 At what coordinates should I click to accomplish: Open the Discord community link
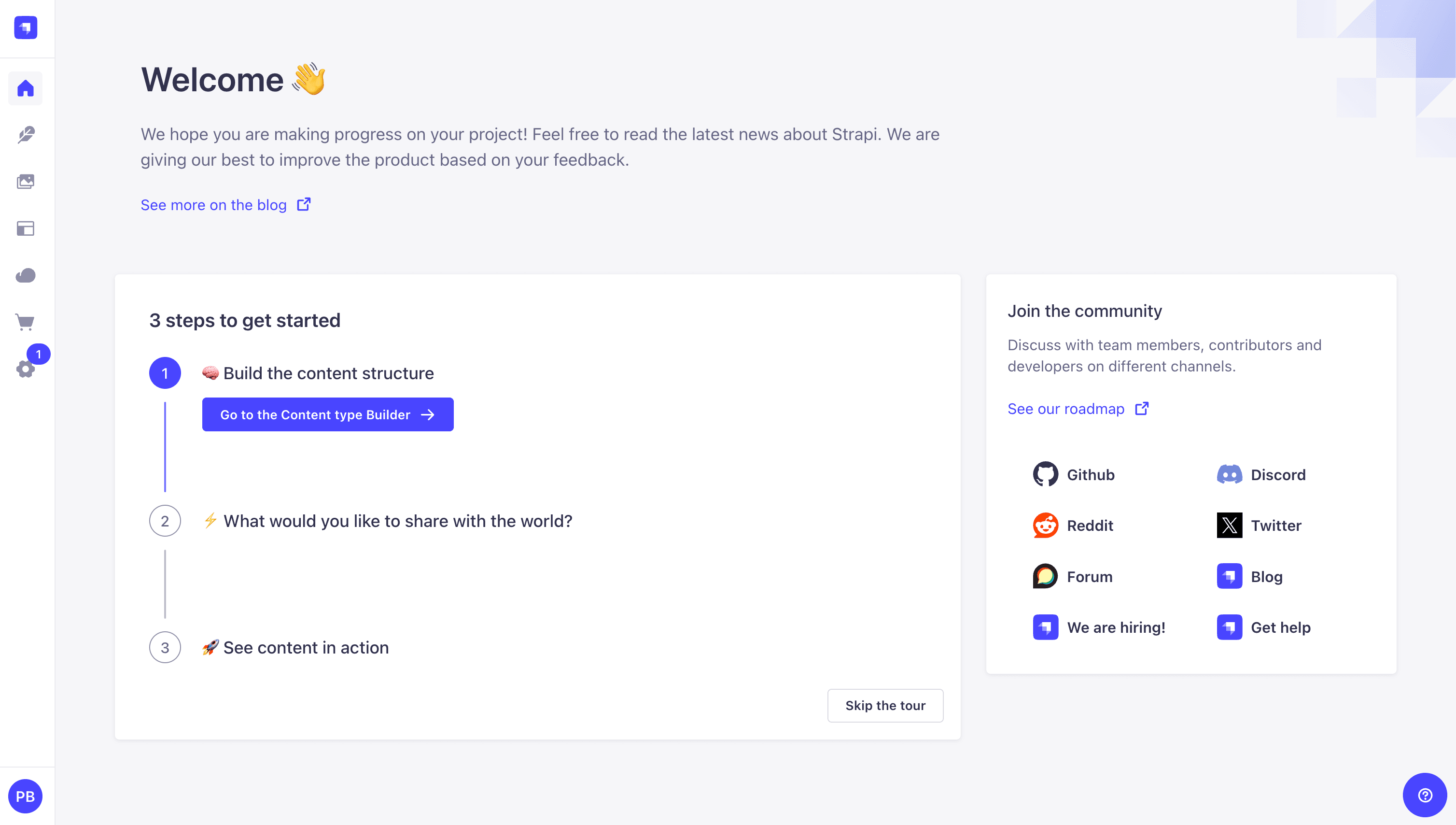(1261, 475)
